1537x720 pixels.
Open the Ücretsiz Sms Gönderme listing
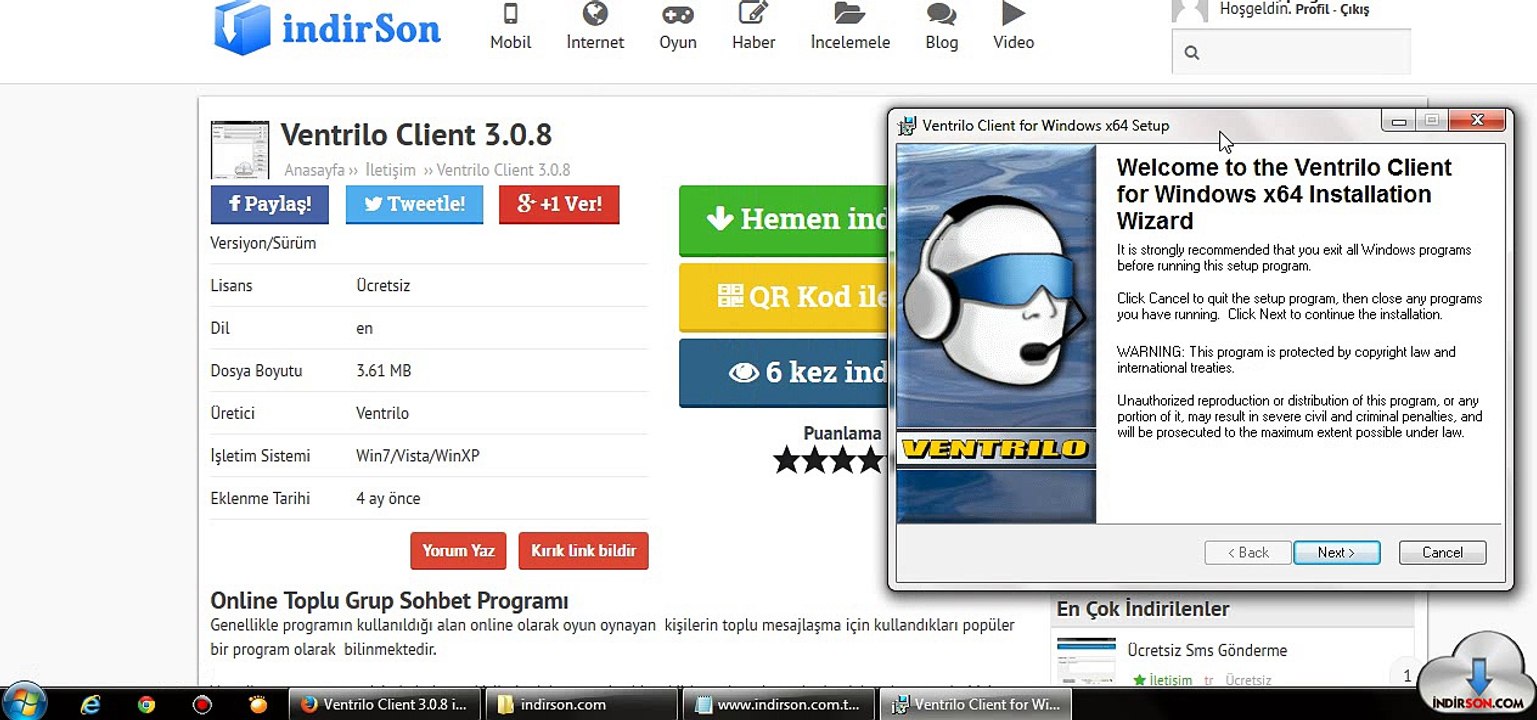(x=1207, y=650)
